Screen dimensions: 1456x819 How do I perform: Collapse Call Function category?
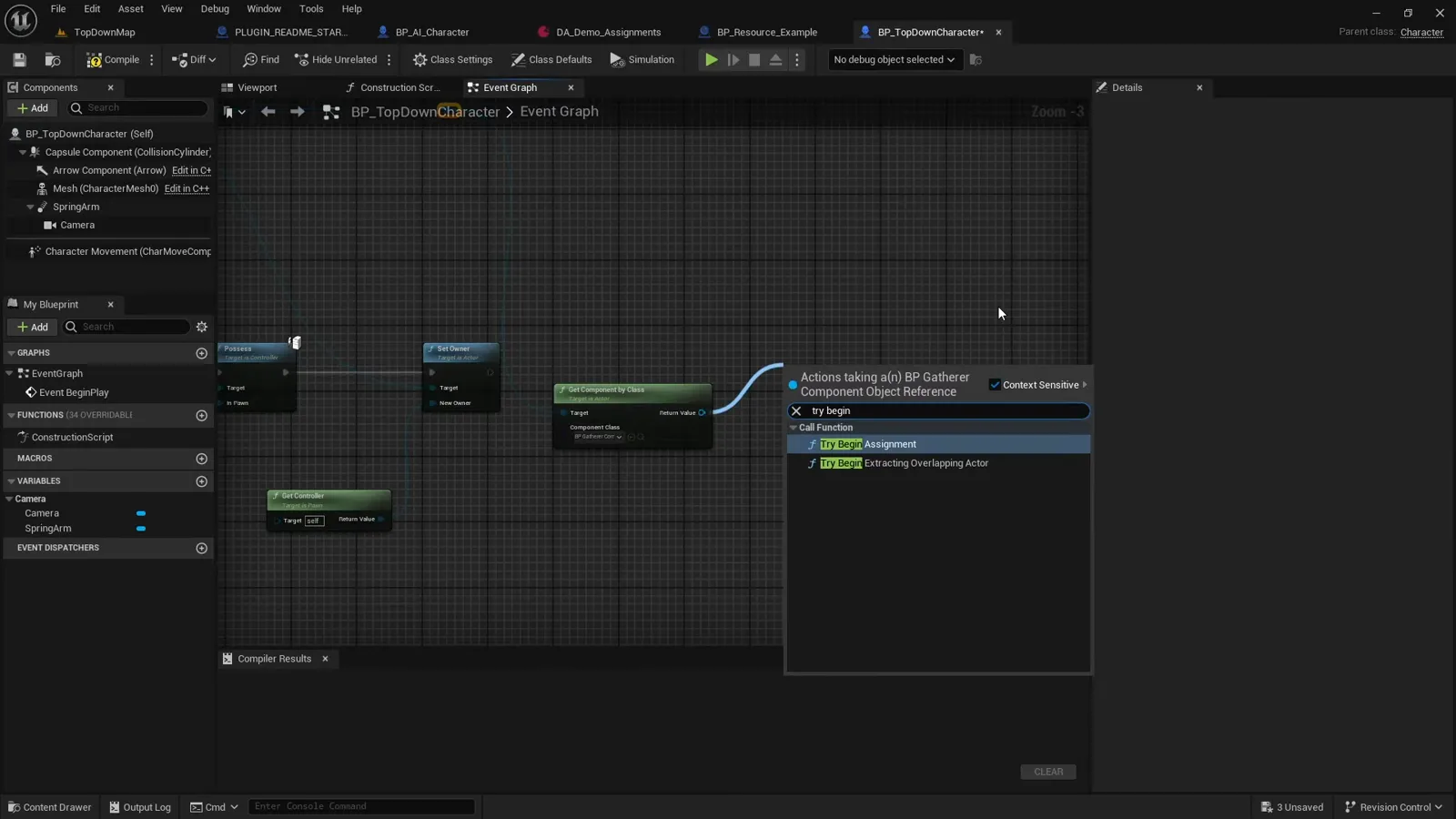point(794,428)
